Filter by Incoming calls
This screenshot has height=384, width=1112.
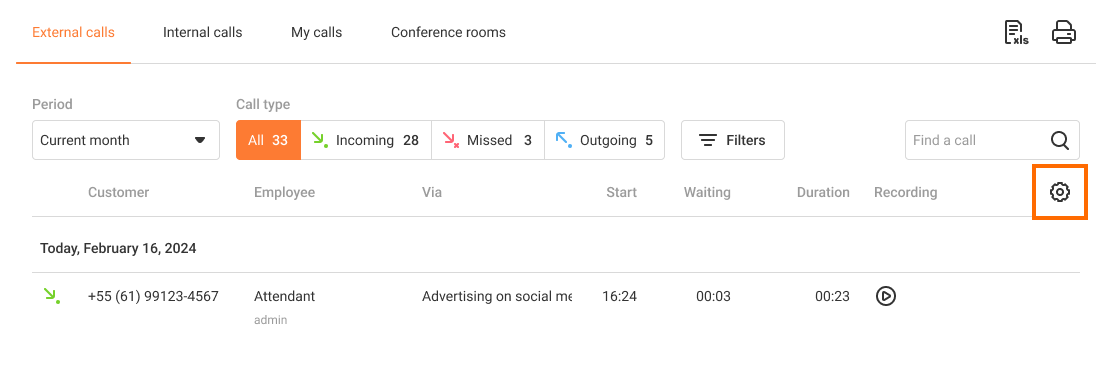pos(366,140)
